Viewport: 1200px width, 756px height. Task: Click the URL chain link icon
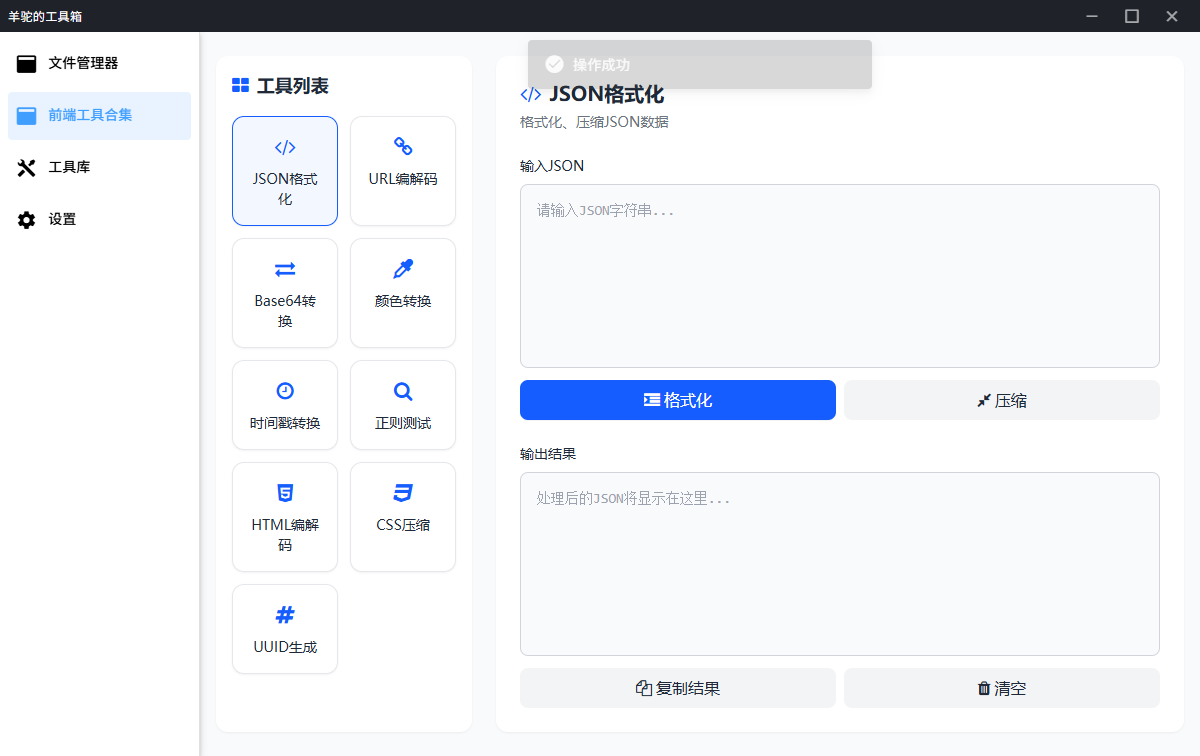tap(403, 147)
